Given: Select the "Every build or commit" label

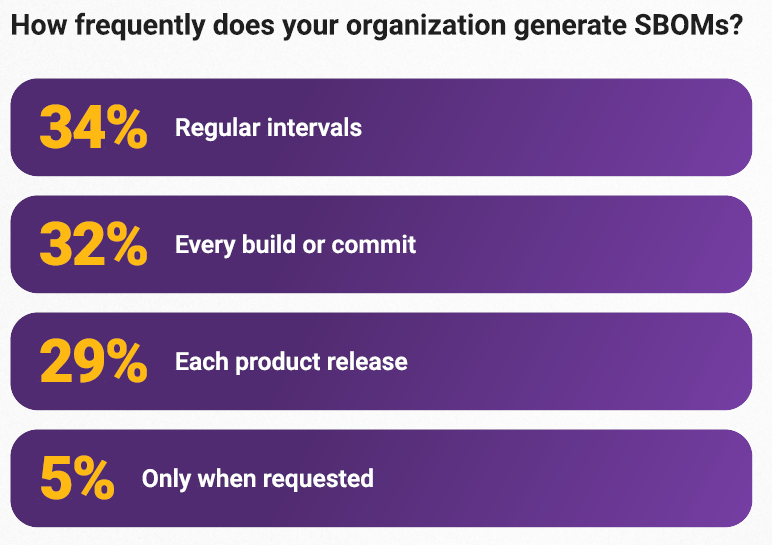Looking at the screenshot, I should click(x=295, y=245).
